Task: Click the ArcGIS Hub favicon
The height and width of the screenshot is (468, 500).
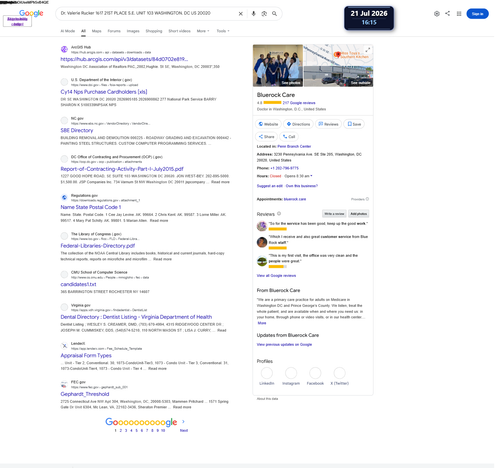Action: [x=64, y=49]
